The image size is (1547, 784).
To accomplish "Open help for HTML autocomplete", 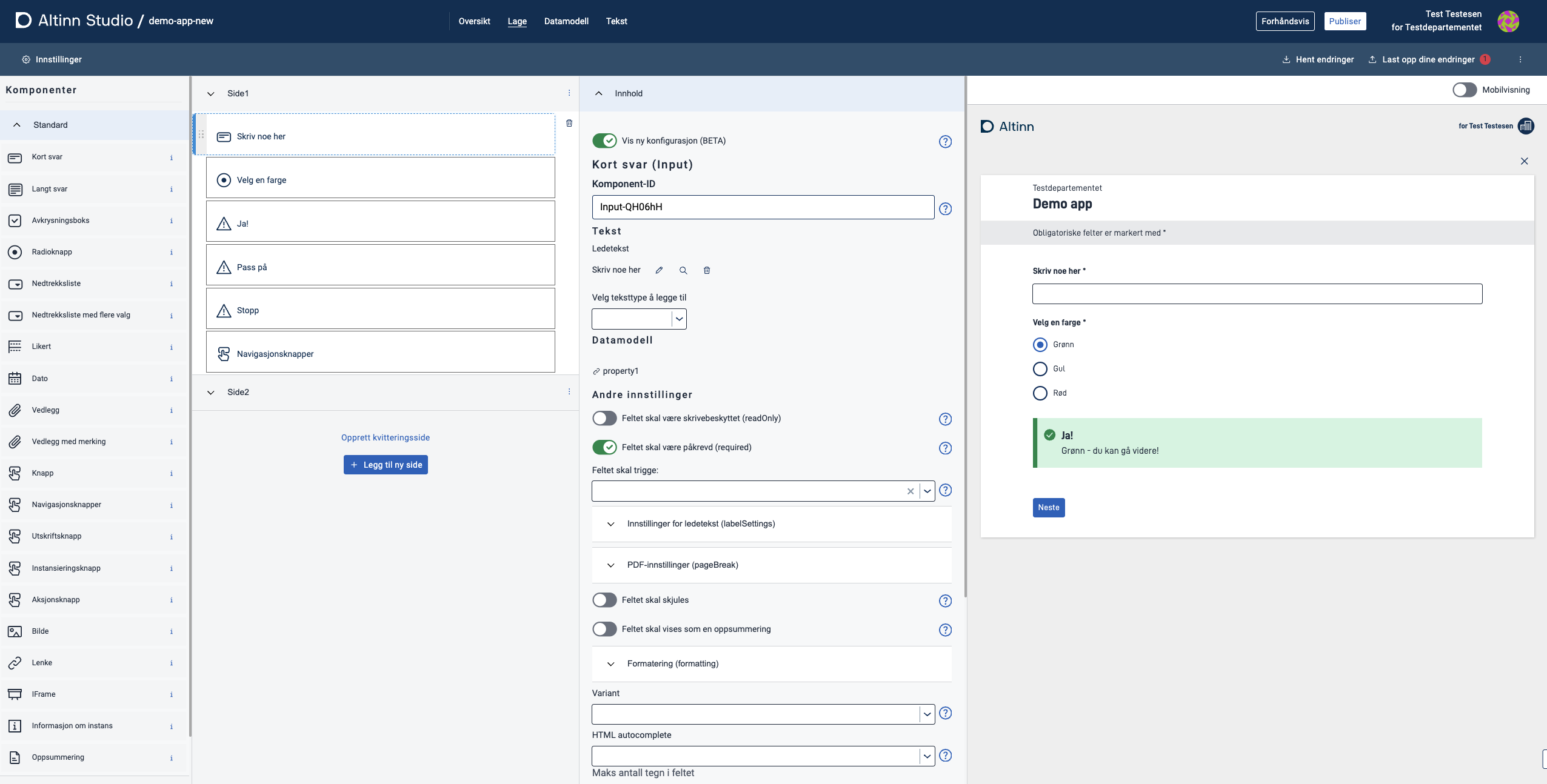I will 946,756.
